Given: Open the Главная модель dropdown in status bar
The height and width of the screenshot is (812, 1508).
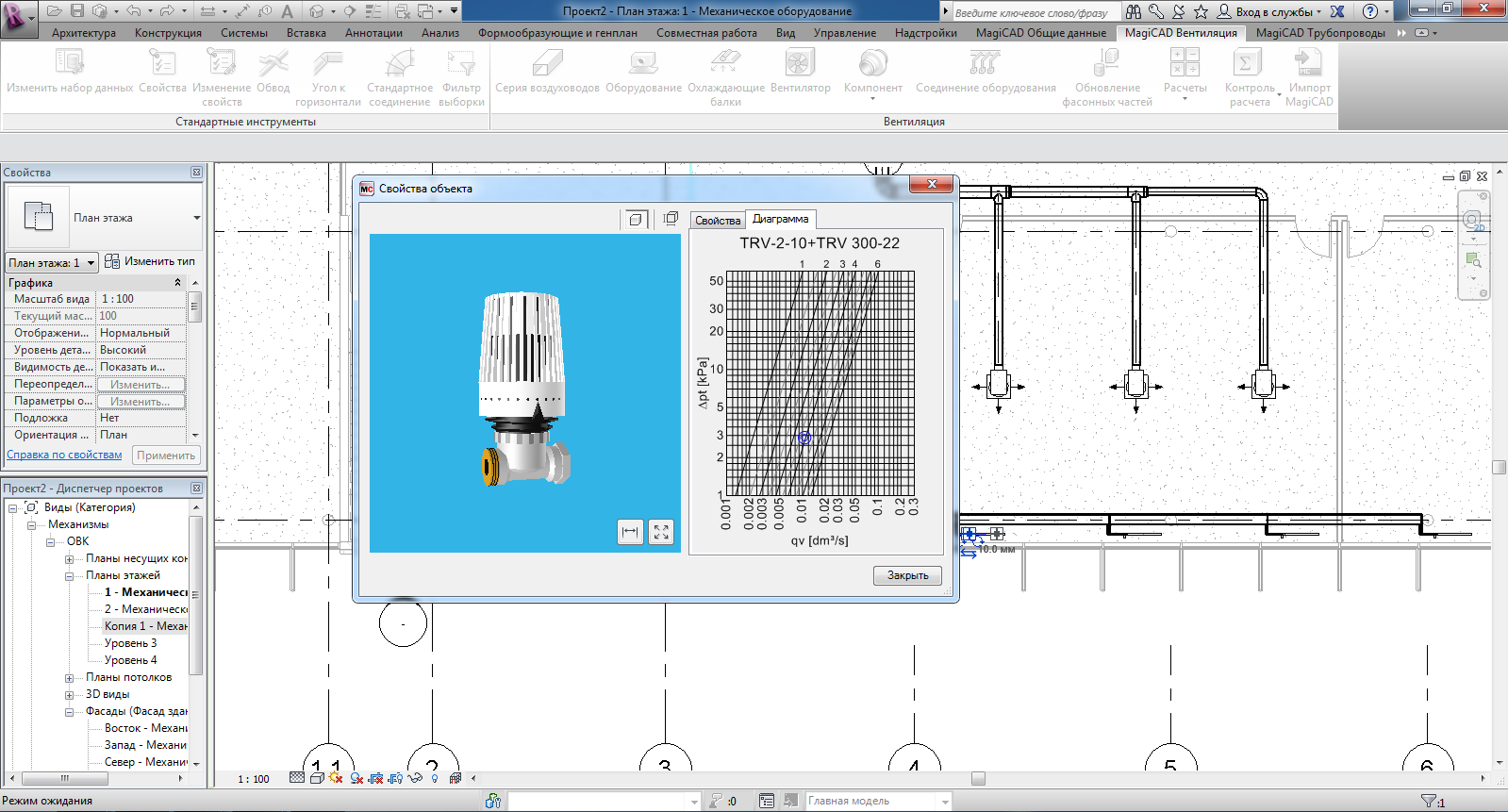Looking at the screenshot, I should (x=944, y=801).
